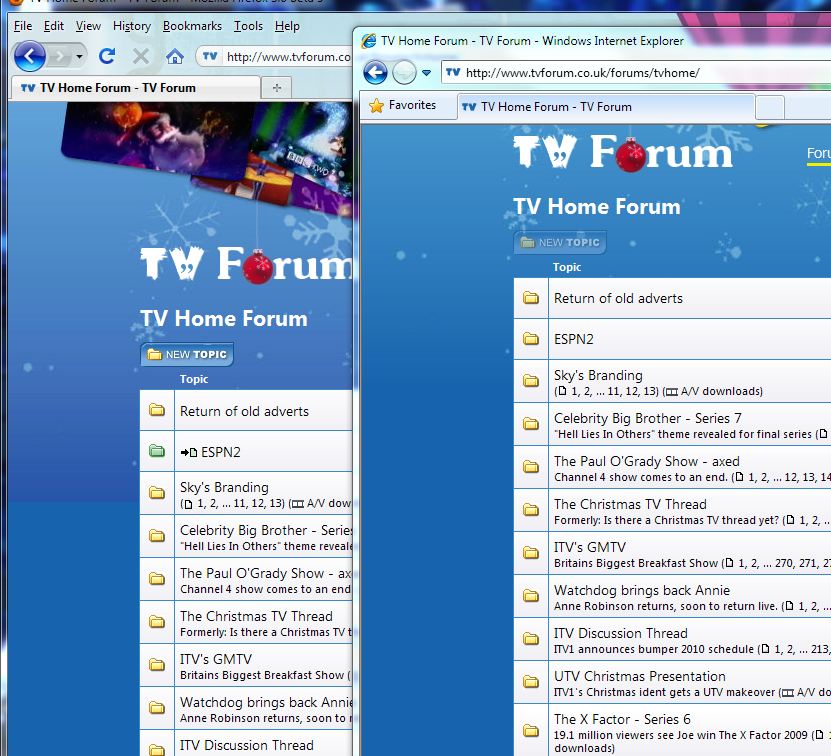This screenshot has height=756, width=831.
Task: Open The X Factor - Series 6 in IE
Action: [622, 719]
